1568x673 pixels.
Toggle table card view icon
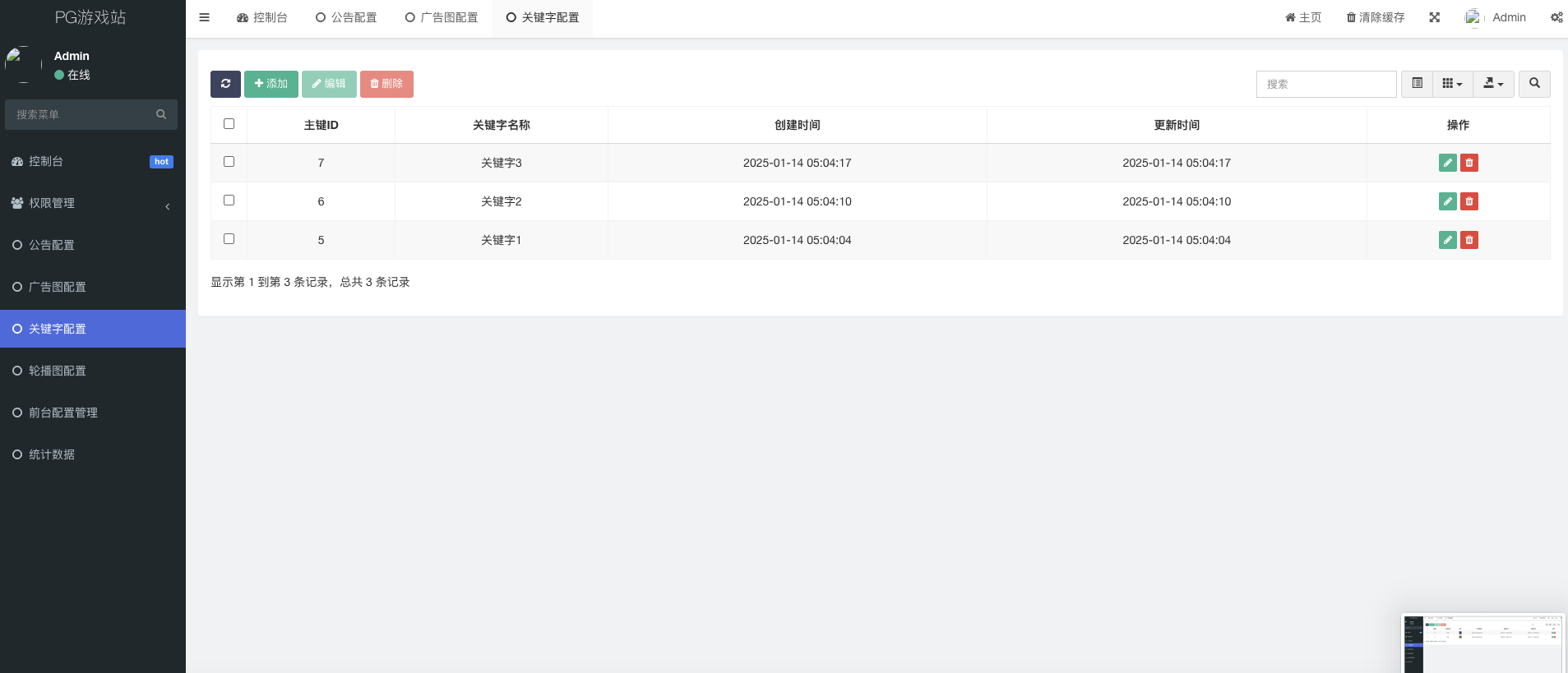[x=1417, y=84]
